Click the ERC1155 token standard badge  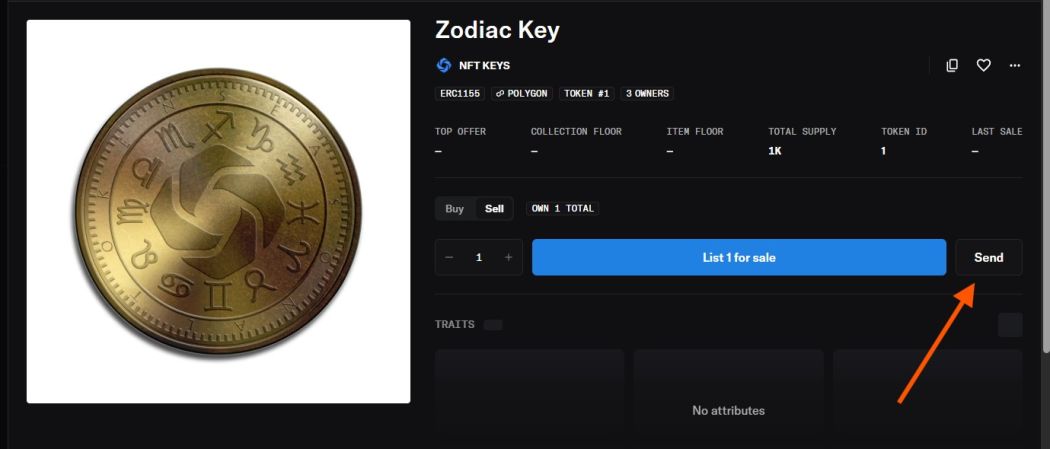[460, 93]
